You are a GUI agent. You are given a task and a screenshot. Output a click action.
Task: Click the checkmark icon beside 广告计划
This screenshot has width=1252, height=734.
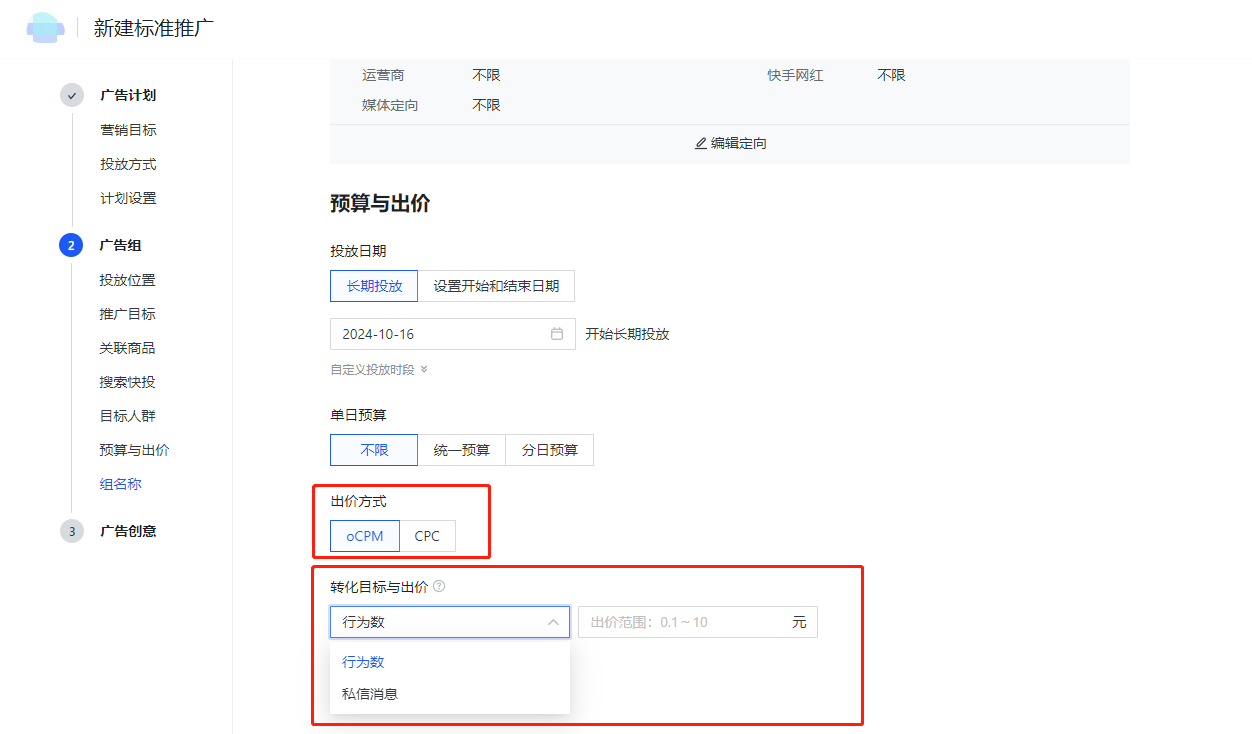click(x=71, y=95)
